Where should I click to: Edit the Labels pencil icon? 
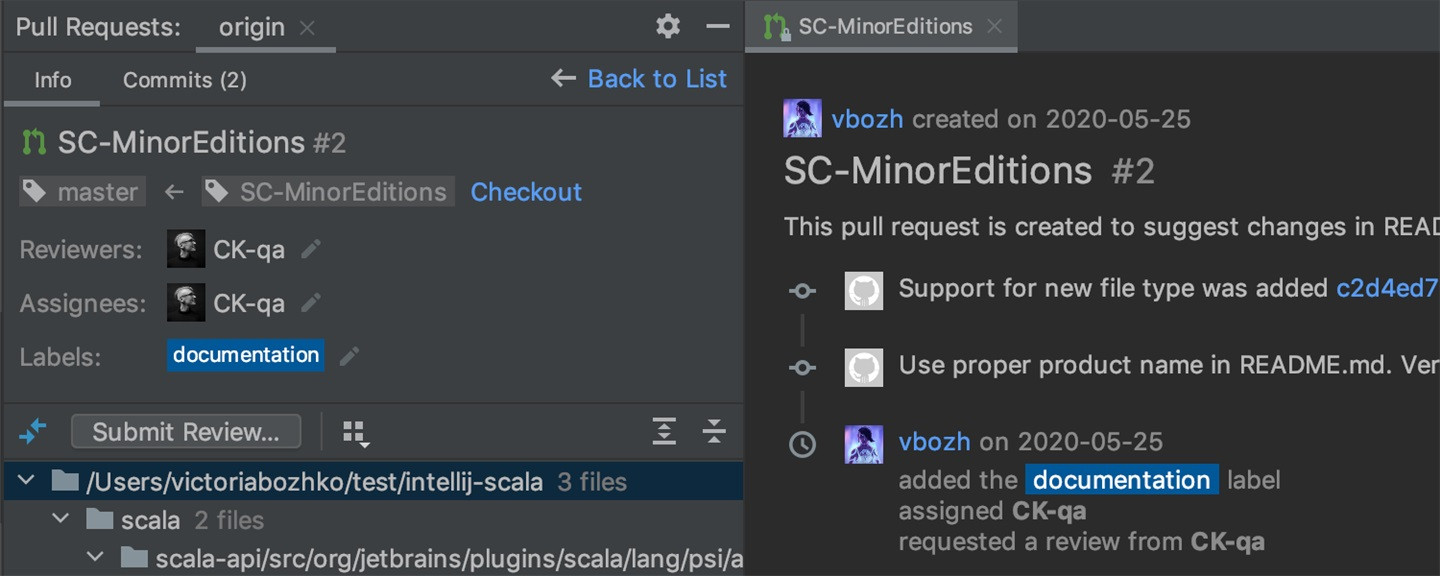pyautogui.click(x=349, y=355)
